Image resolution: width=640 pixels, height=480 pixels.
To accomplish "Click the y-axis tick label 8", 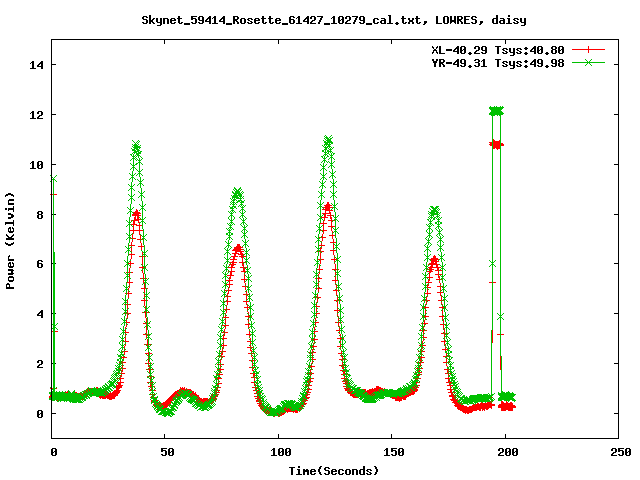I will pos(38,214).
